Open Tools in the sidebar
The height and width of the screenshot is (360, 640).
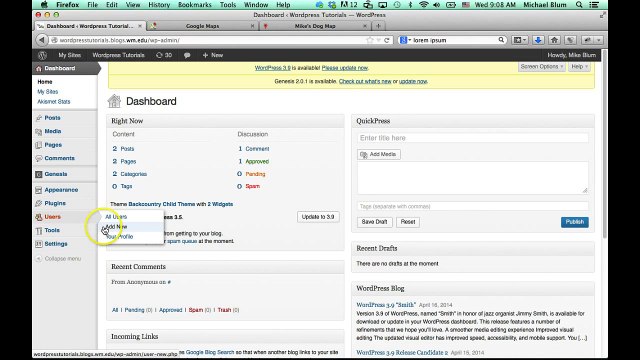pyautogui.click(x=52, y=230)
